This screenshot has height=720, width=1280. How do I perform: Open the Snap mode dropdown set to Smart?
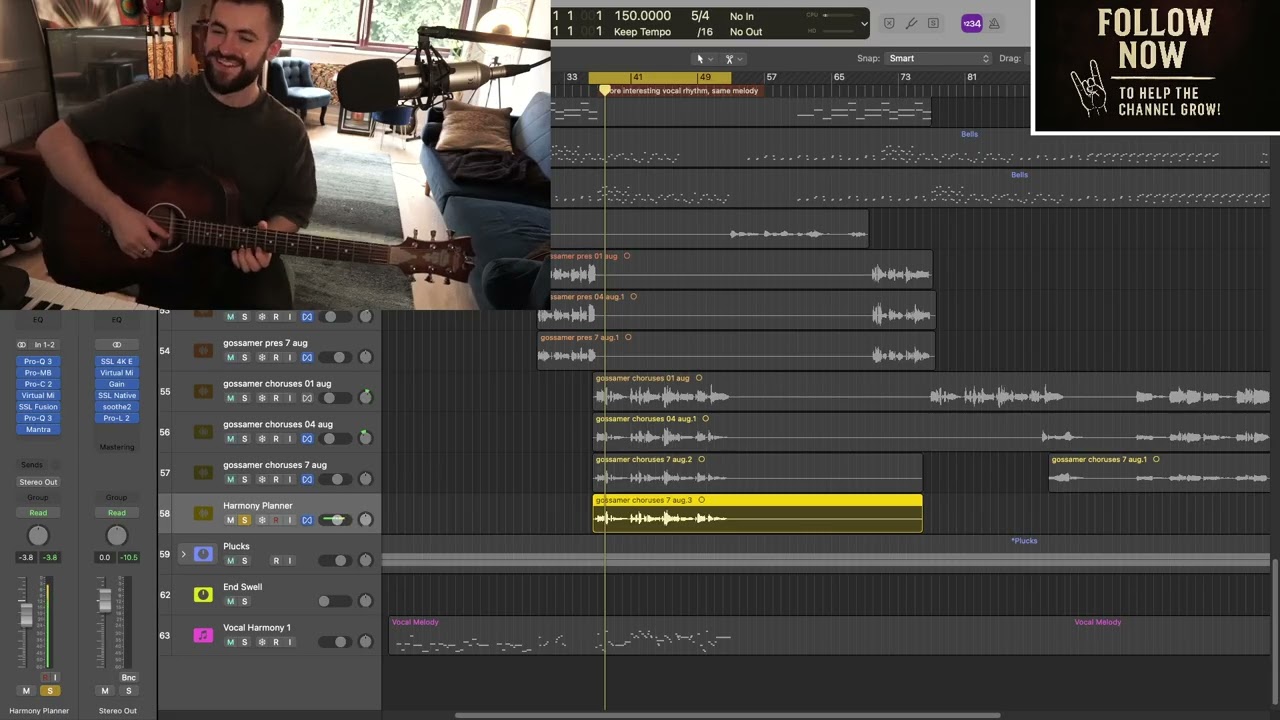pos(938,59)
